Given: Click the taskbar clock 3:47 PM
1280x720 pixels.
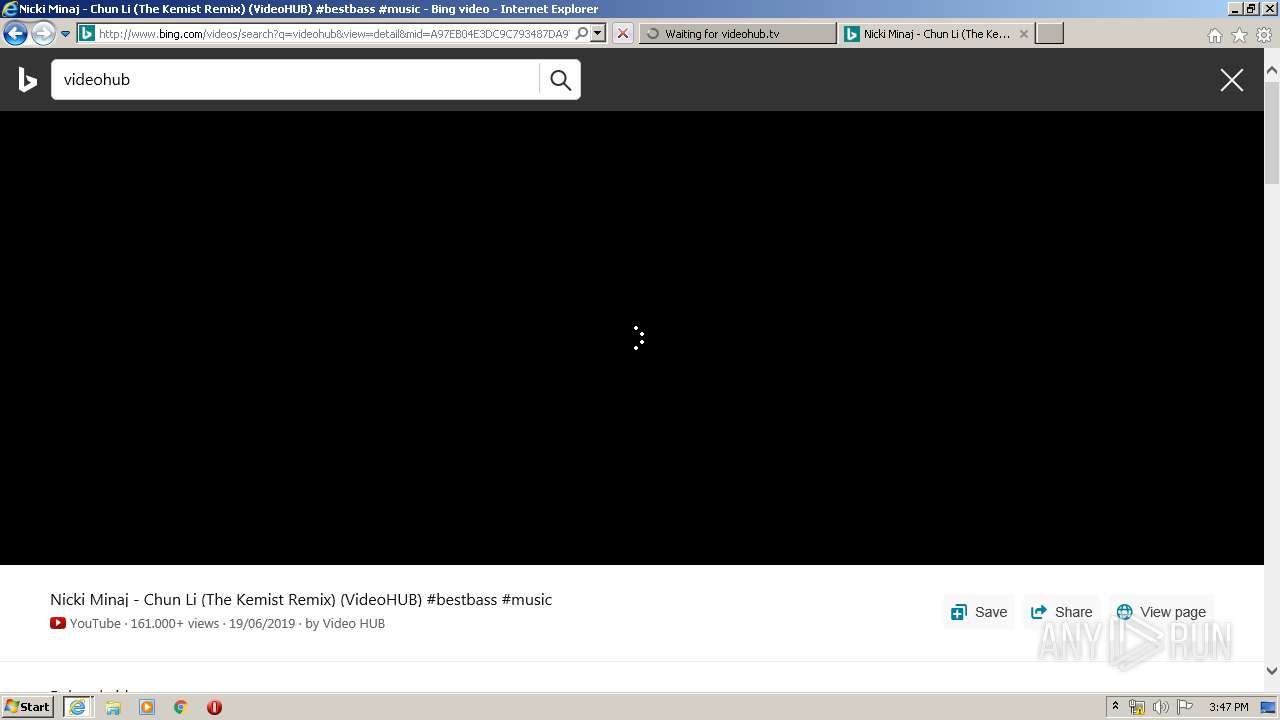Looking at the screenshot, I should 1228,707.
